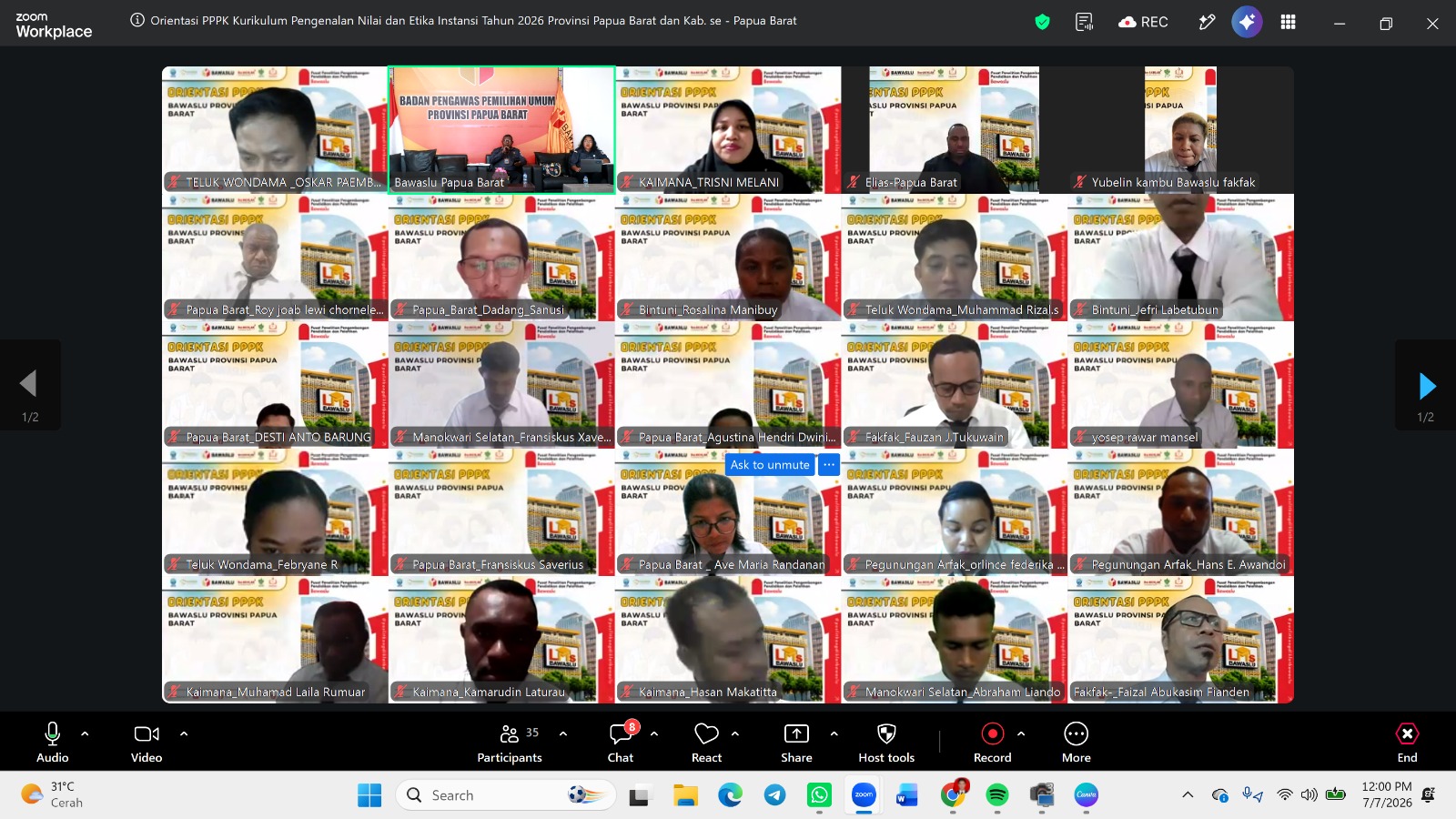Open the Chat panel

(x=622, y=743)
